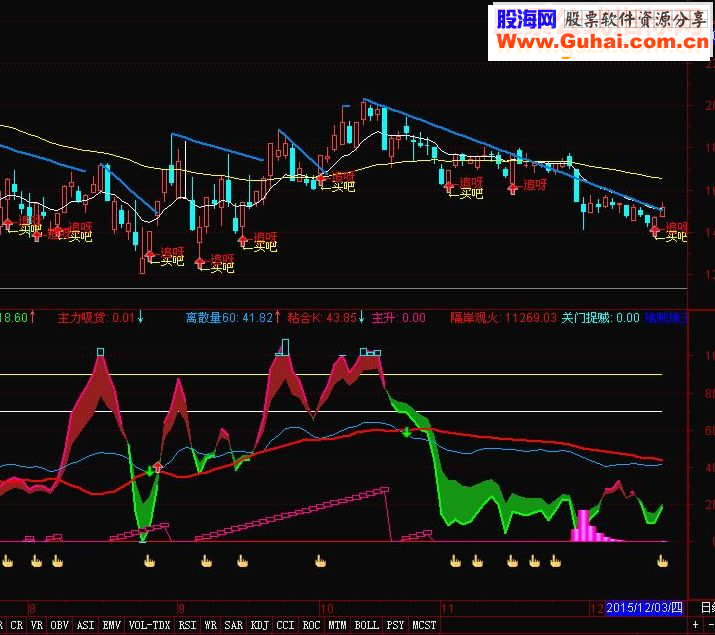Click the hand icon below the deep green trough
This screenshot has height=635, width=715.
(149, 561)
